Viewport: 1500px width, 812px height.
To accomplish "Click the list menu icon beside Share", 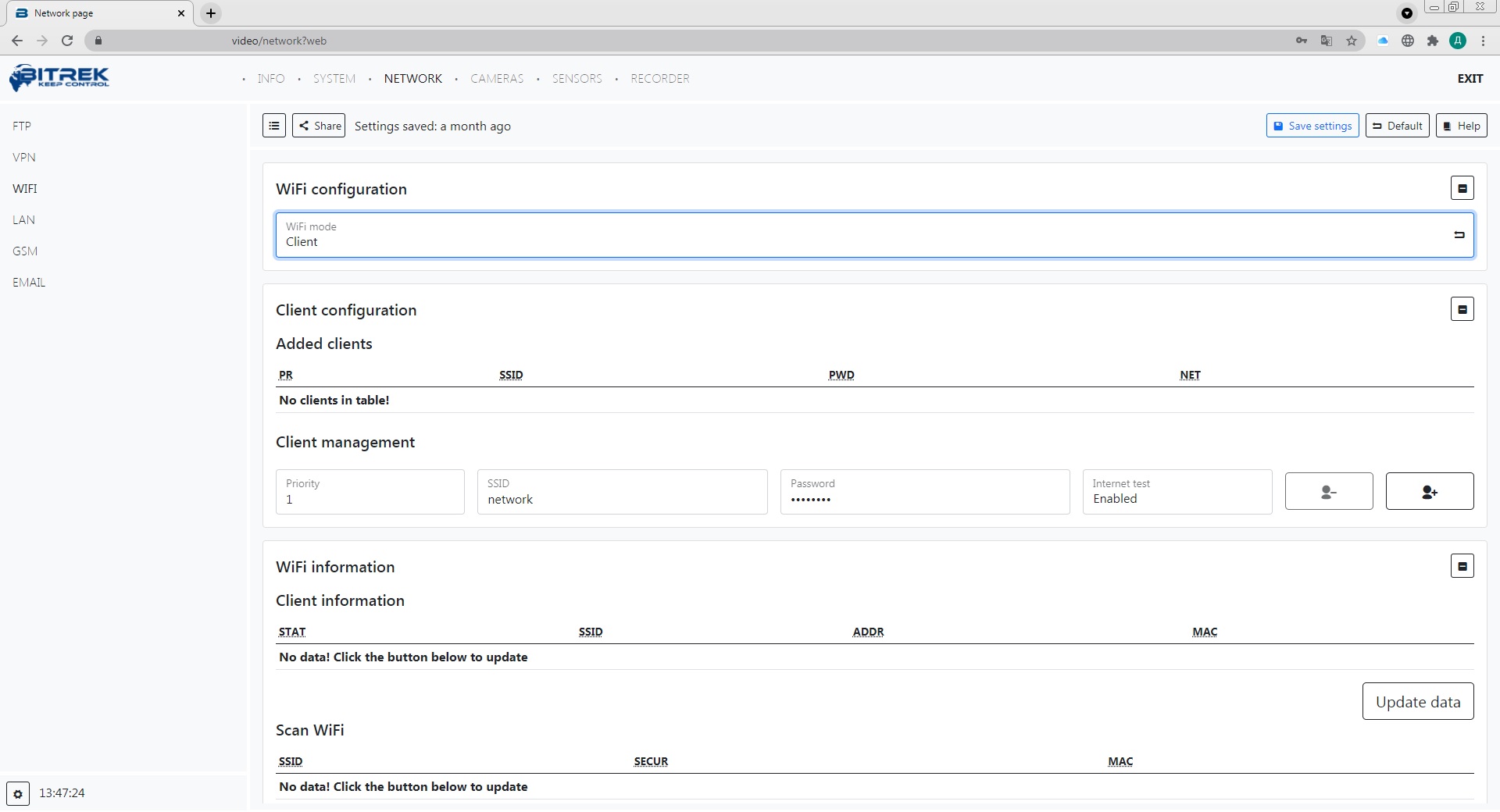I will [x=274, y=126].
